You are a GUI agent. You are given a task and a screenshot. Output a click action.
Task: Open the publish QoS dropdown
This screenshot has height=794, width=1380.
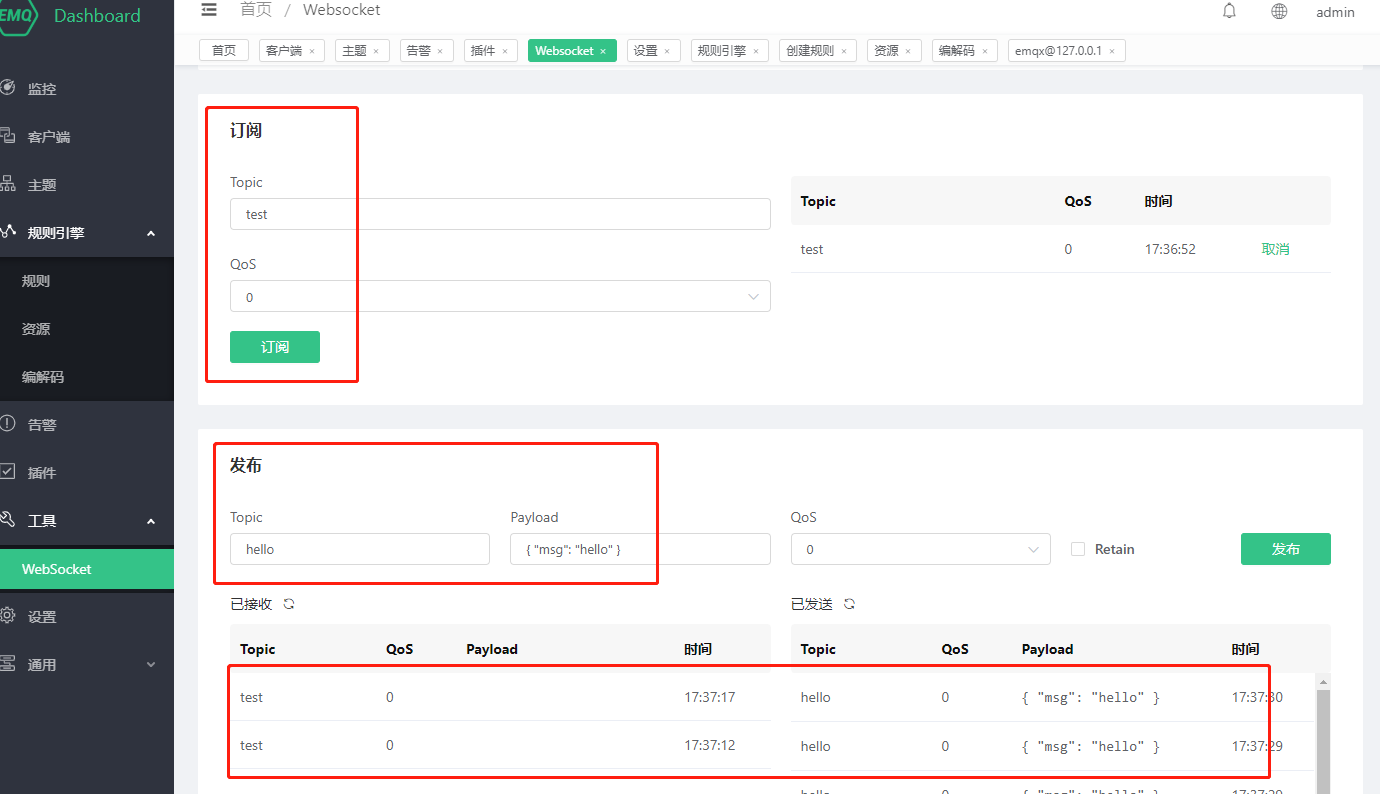(921, 549)
